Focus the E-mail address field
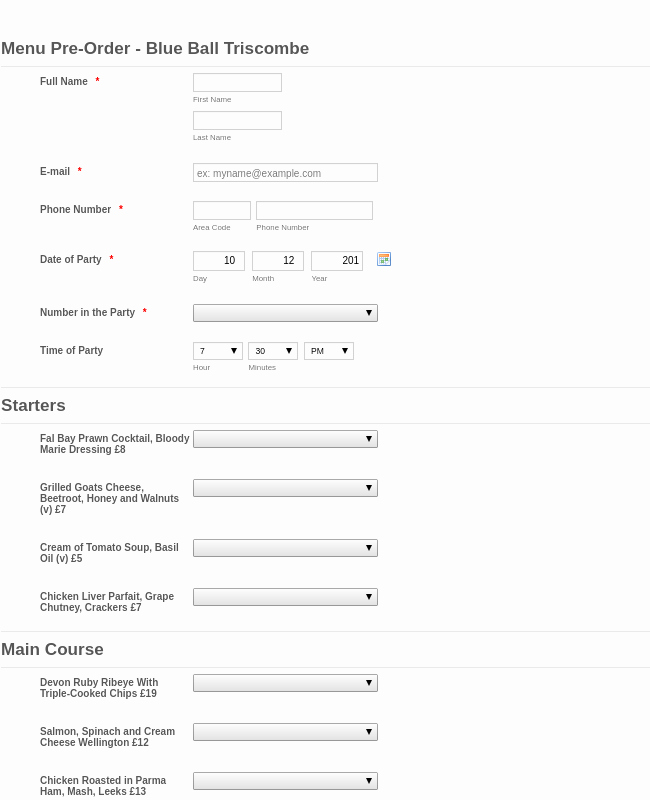 (x=285, y=172)
